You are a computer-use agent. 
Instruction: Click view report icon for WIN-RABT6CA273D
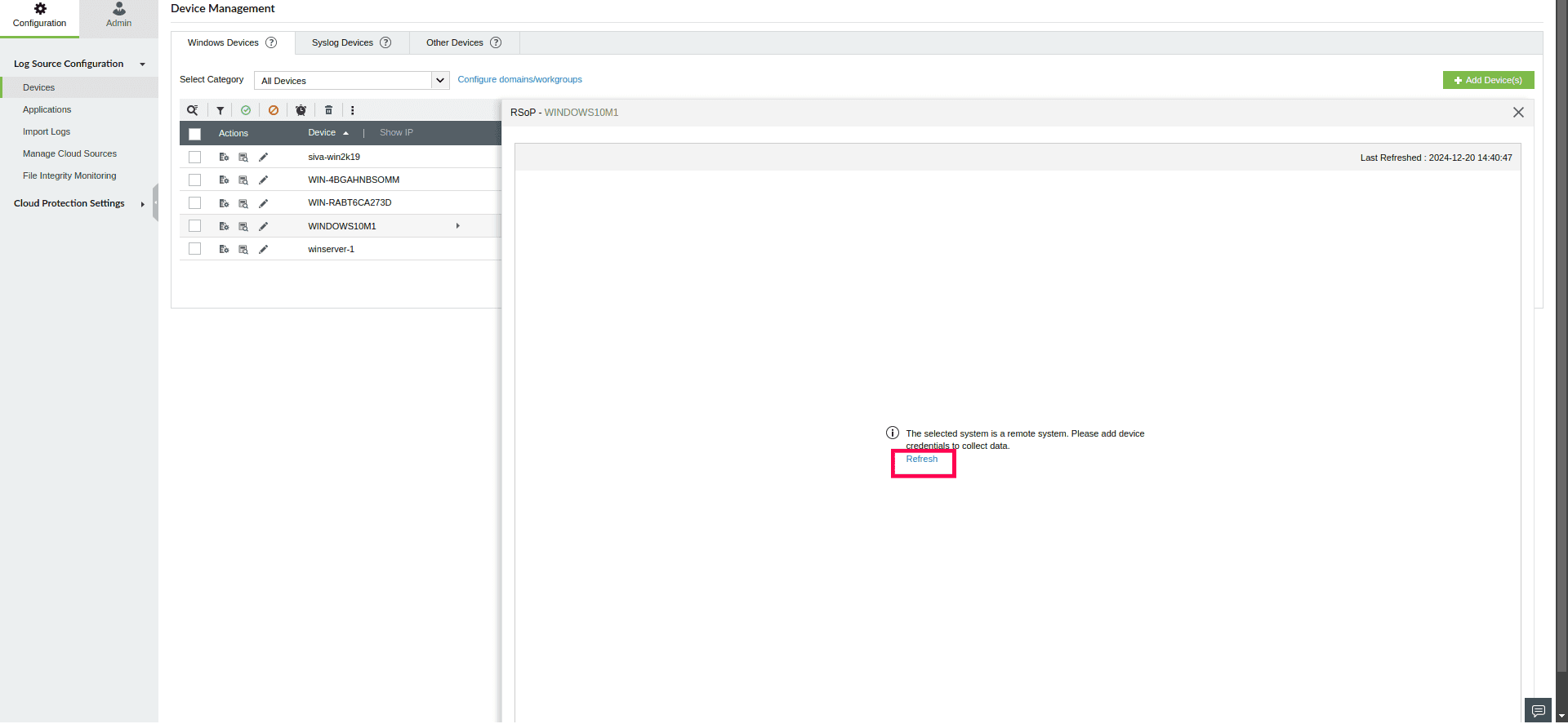(x=243, y=203)
